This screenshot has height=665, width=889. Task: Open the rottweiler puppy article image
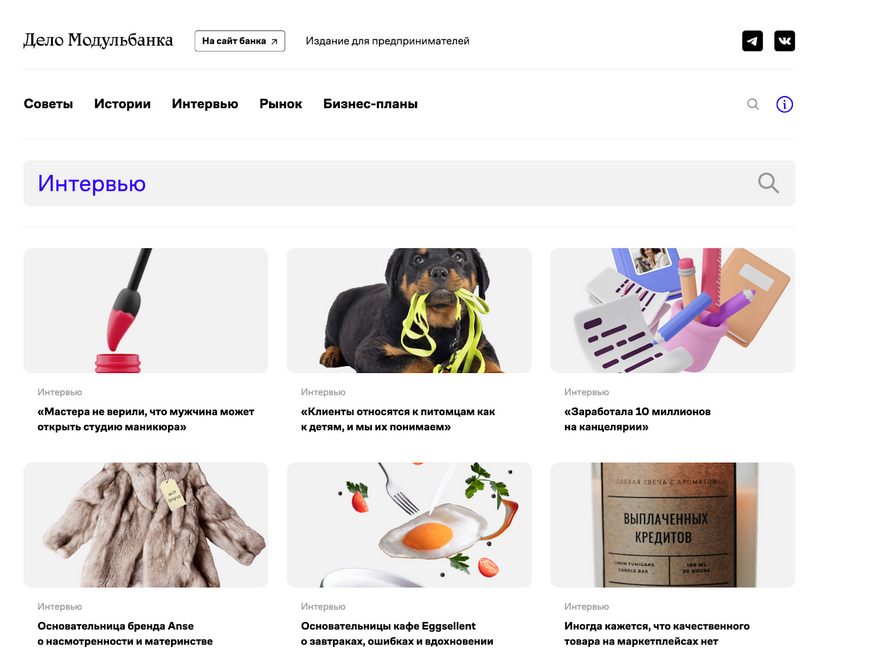coord(409,310)
